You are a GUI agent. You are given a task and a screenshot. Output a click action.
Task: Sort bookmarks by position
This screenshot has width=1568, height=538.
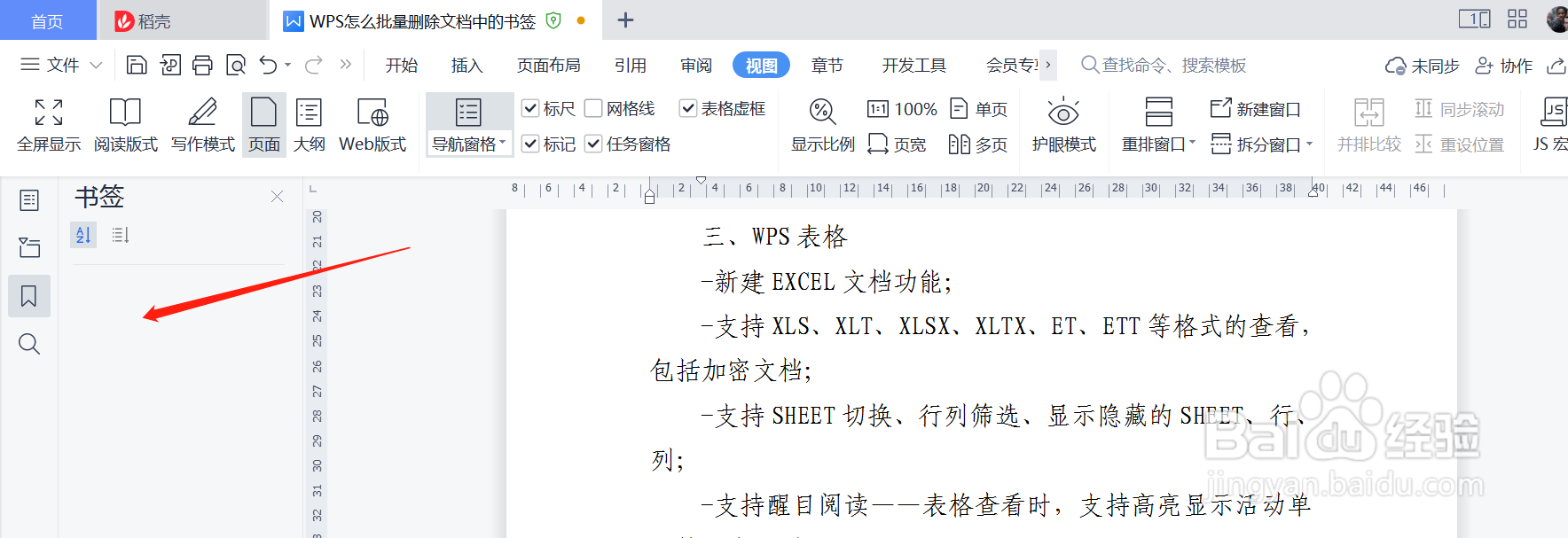coord(121,235)
